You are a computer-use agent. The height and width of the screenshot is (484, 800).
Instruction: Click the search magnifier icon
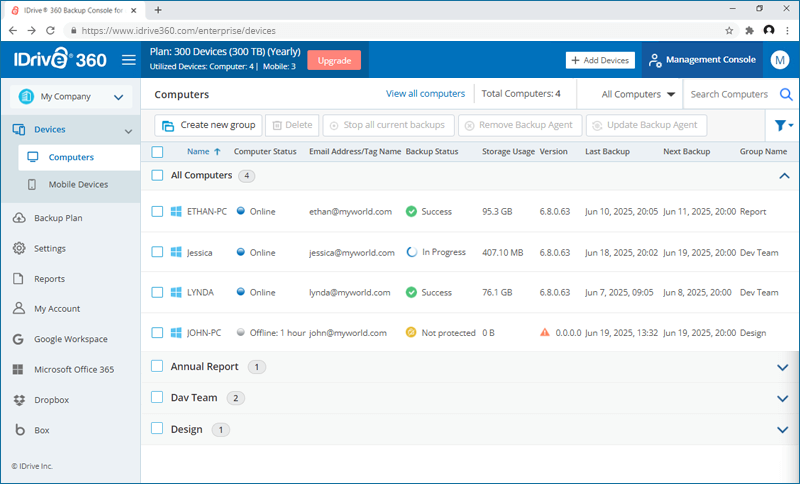(x=785, y=95)
